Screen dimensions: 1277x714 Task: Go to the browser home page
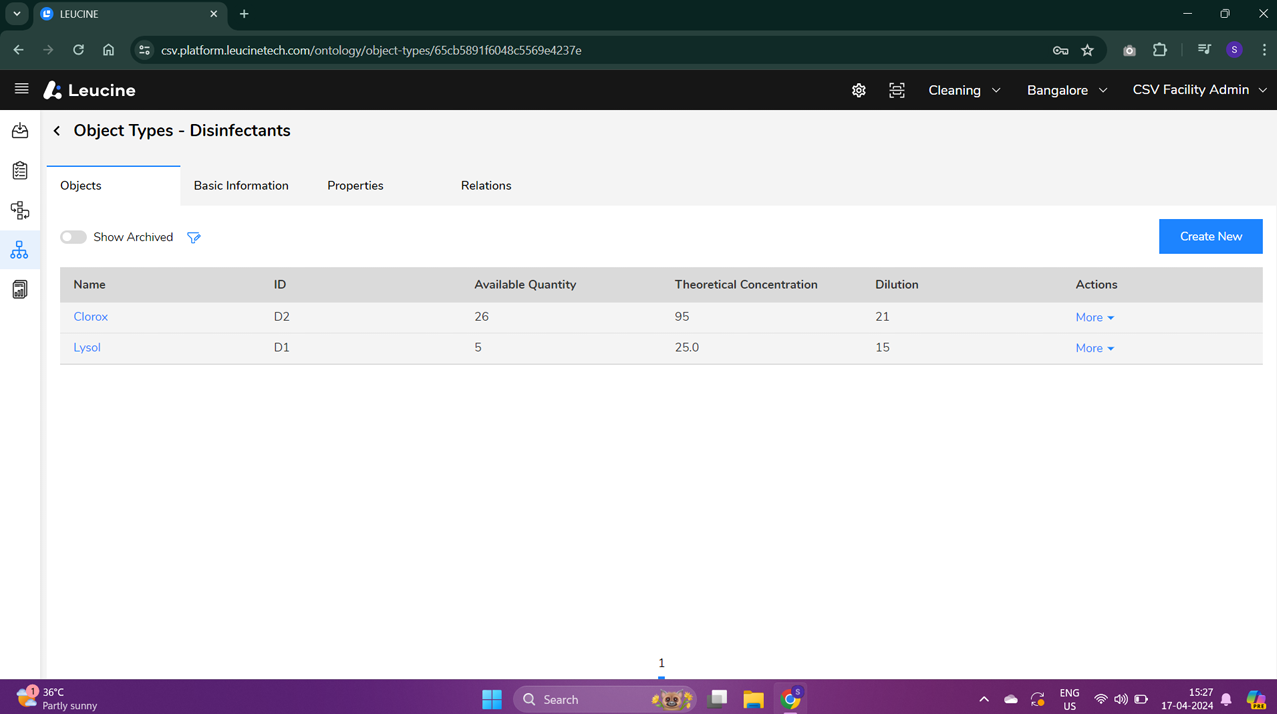click(x=108, y=50)
